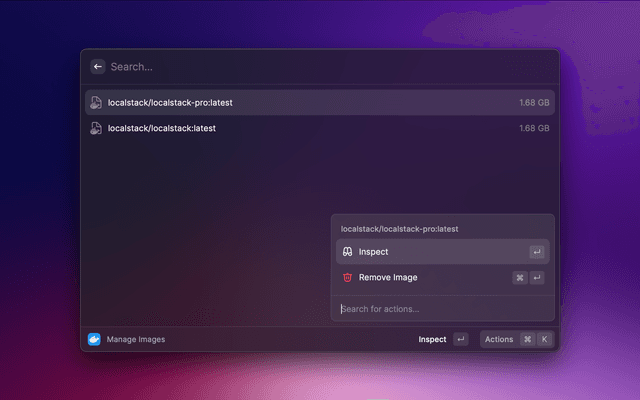
Task: Click the Enter key icon on the Remove Image row
Action: (x=537, y=277)
